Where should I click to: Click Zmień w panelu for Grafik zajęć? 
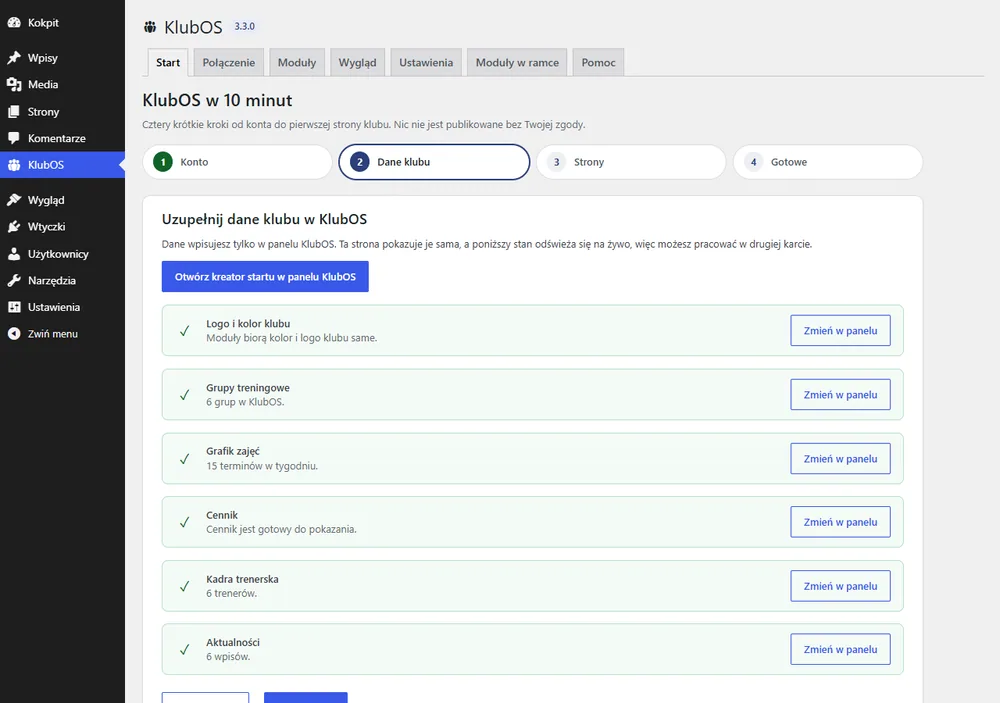[x=841, y=459]
